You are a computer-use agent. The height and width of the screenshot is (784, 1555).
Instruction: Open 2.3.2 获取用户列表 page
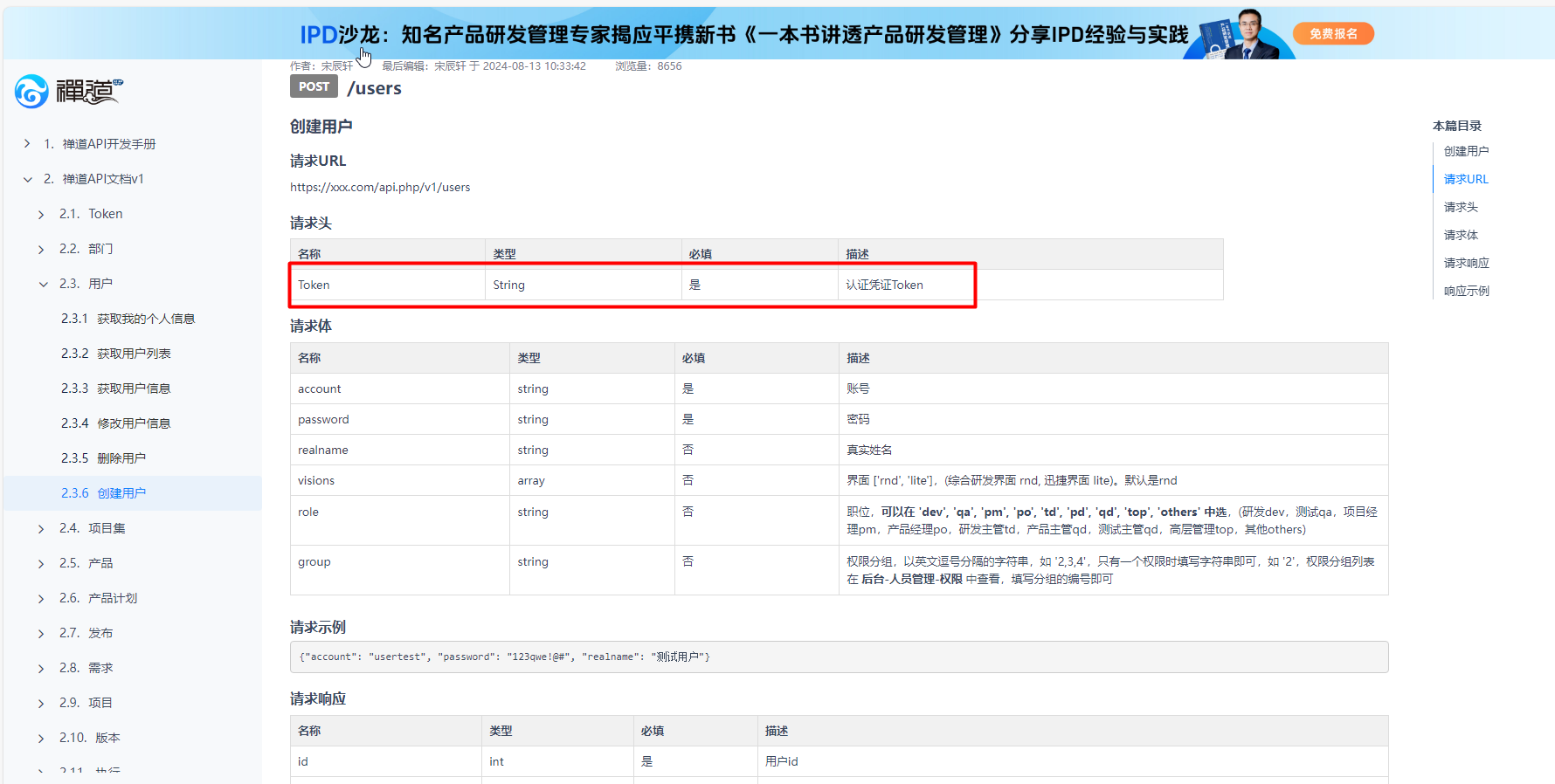point(116,354)
